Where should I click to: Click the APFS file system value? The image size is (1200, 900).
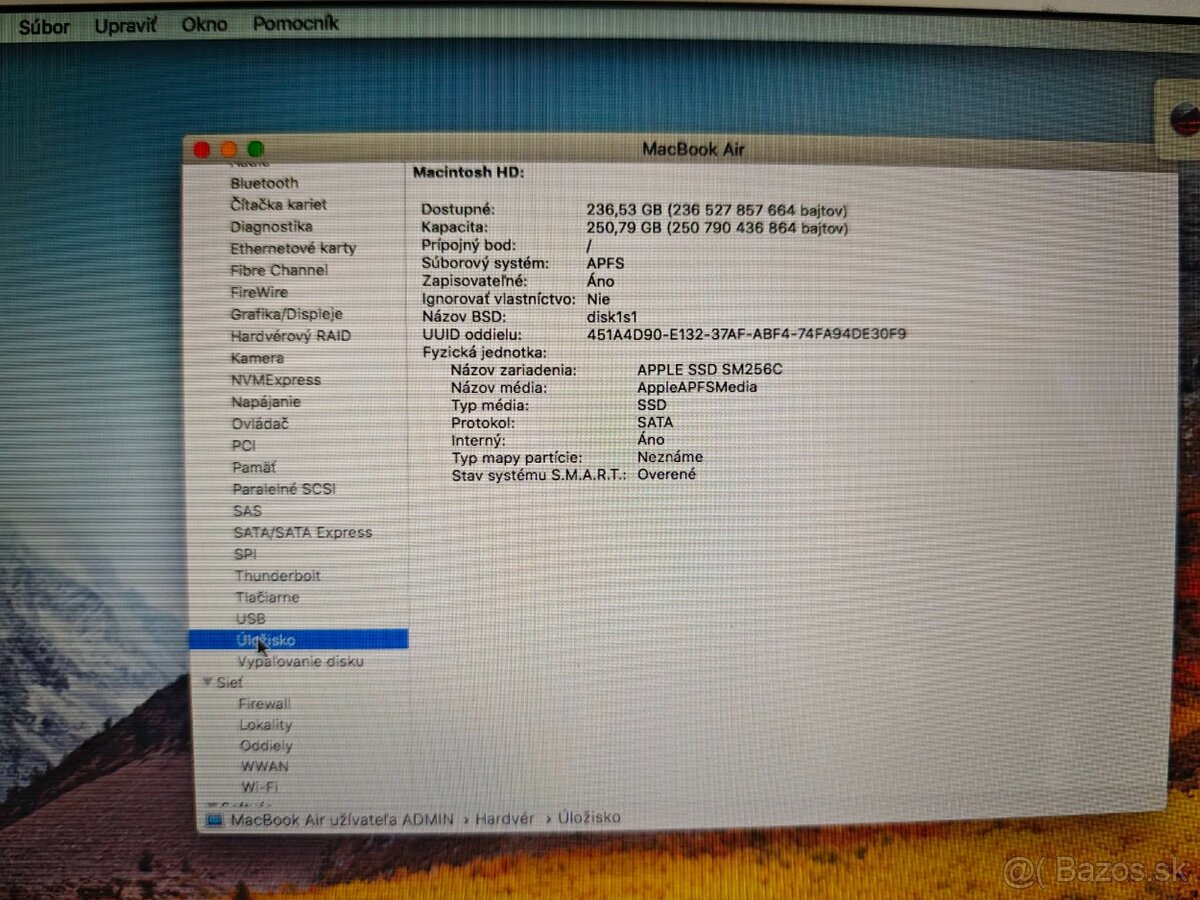click(x=606, y=263)
